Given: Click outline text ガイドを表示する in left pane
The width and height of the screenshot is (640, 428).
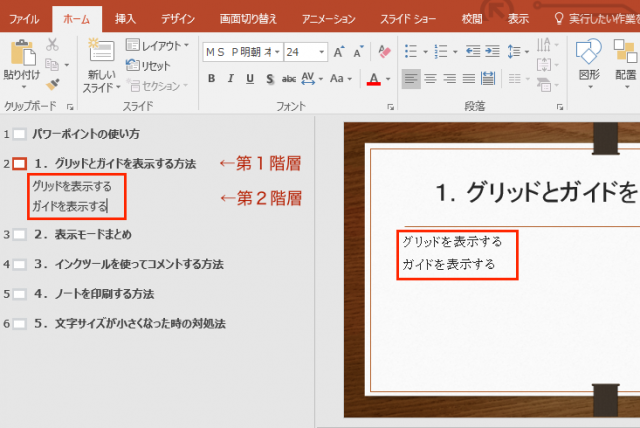Looking at the screenshot, I should 68,206.
